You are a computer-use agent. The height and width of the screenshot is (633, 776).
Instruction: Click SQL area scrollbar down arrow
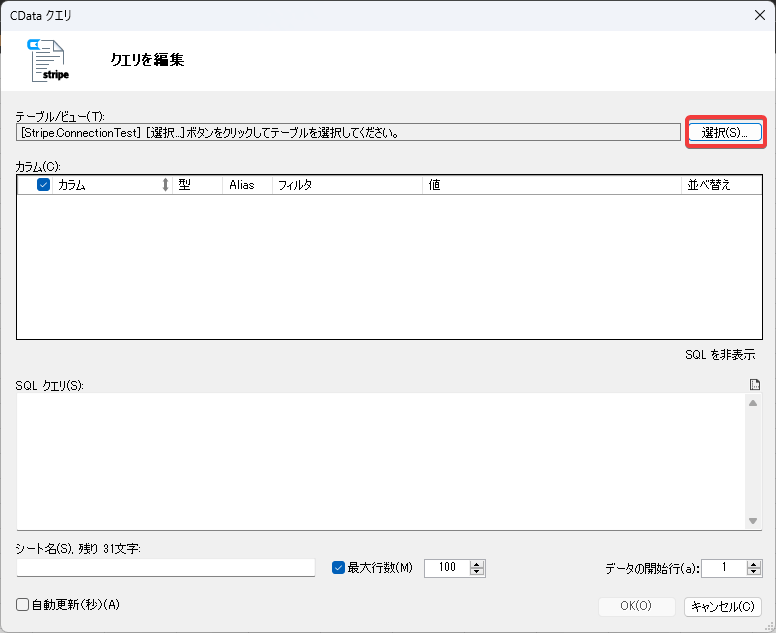tap(753, 521)
